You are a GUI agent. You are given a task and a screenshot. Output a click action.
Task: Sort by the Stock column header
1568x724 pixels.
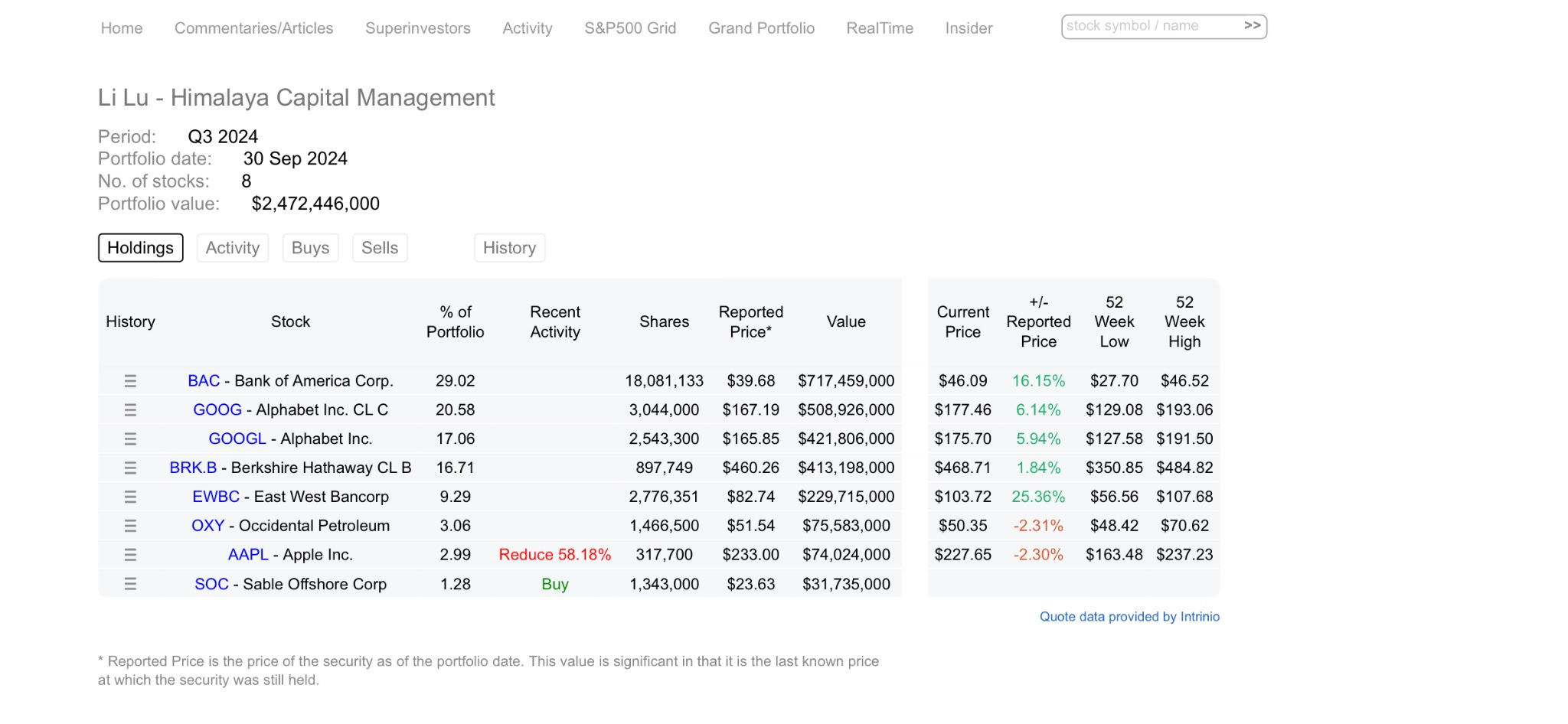(x=290, y=322)
